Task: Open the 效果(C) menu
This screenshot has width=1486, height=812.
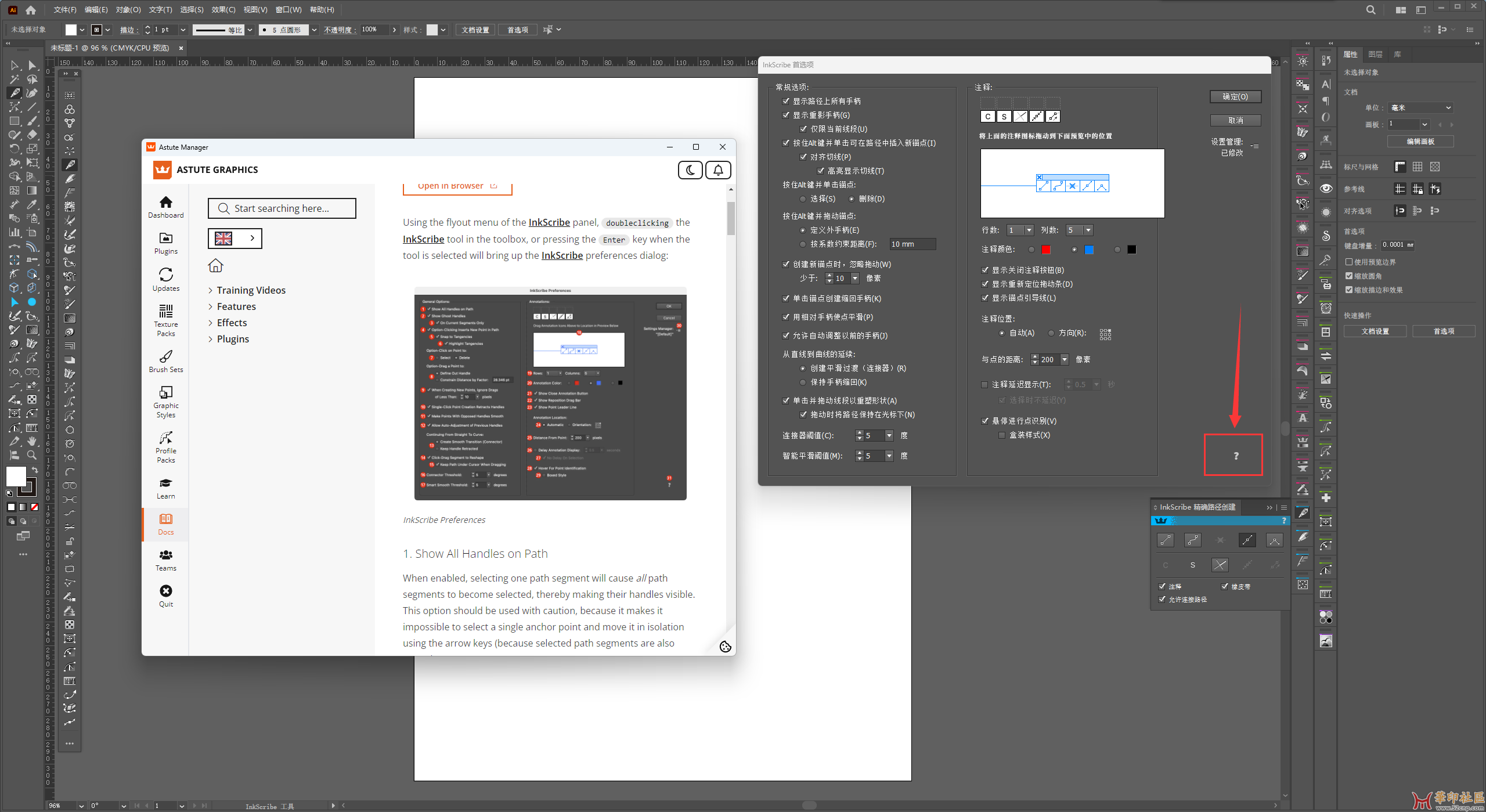Action: [x=223, y=10]
